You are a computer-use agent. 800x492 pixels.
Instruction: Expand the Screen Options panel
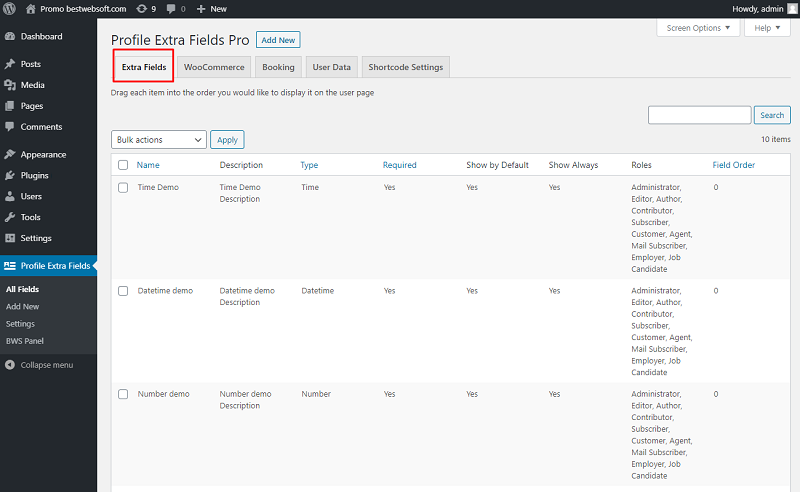pos(698,28)
